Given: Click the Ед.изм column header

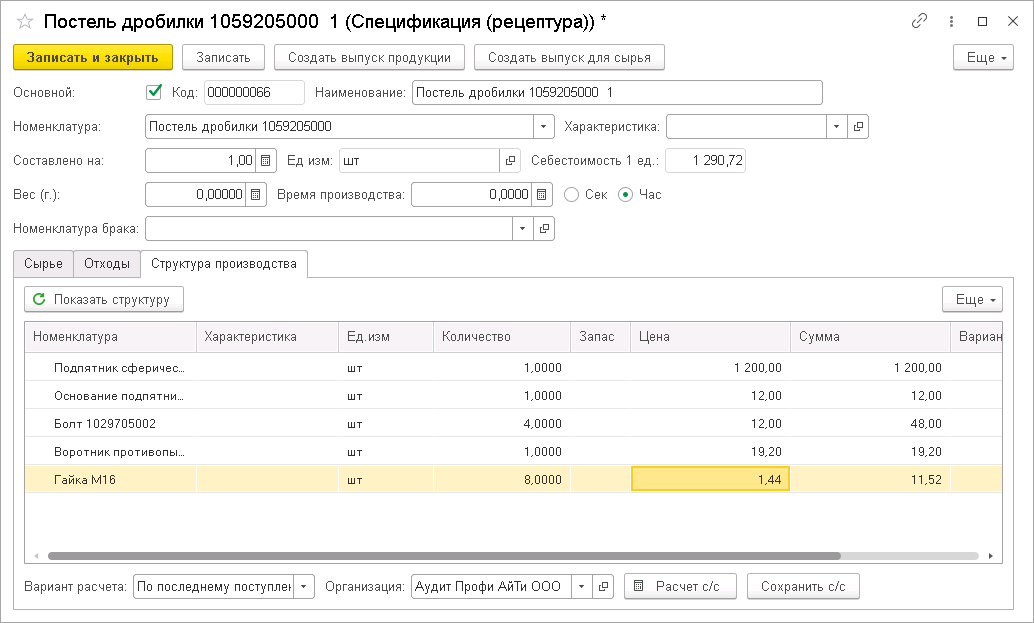Looking at the screenshot, I should click(386, 336).
